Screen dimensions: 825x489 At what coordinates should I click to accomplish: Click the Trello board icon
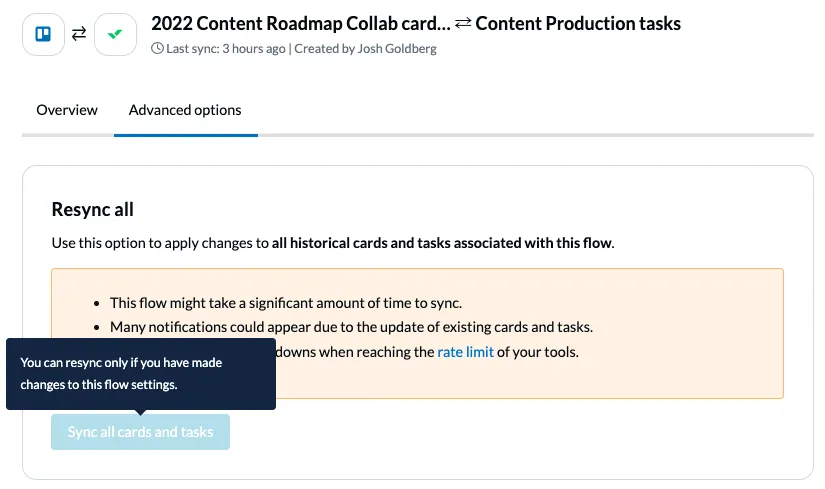pos(43,35)
